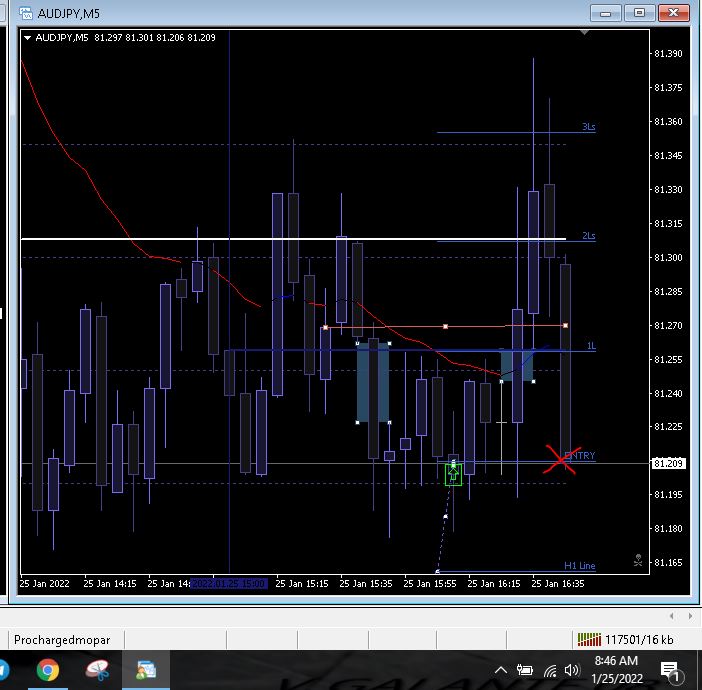Viewport: 702px width, 690px height.
Task: Click the 8:46 AM clock in taskbar
Action: coord(616,669)
